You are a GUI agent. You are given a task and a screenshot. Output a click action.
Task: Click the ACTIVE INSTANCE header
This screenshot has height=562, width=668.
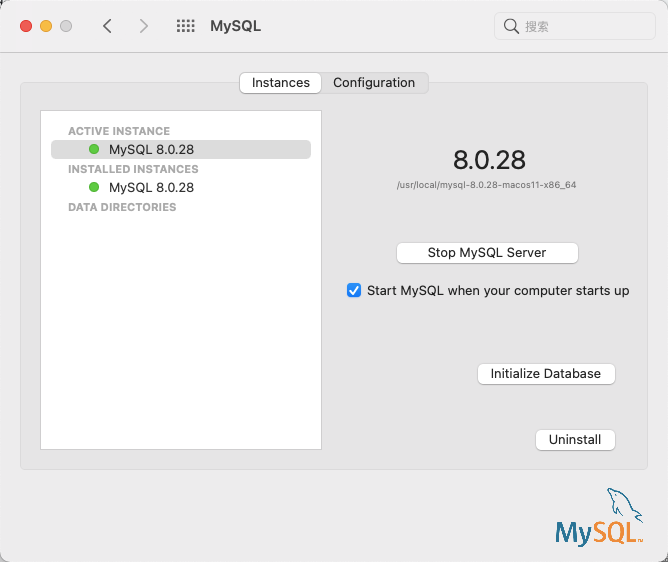119,131
